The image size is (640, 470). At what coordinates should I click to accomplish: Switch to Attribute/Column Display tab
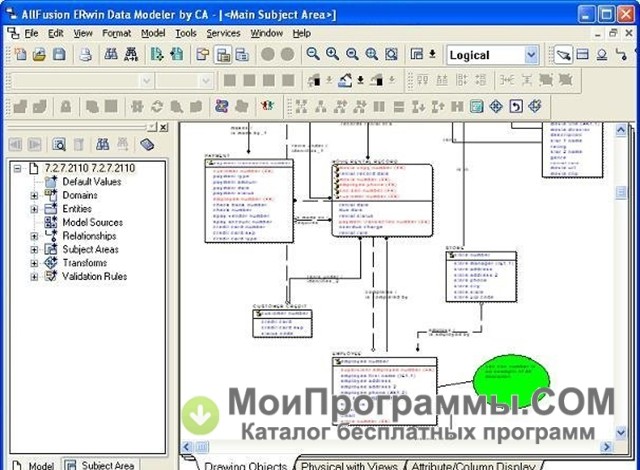click(473, 465)
